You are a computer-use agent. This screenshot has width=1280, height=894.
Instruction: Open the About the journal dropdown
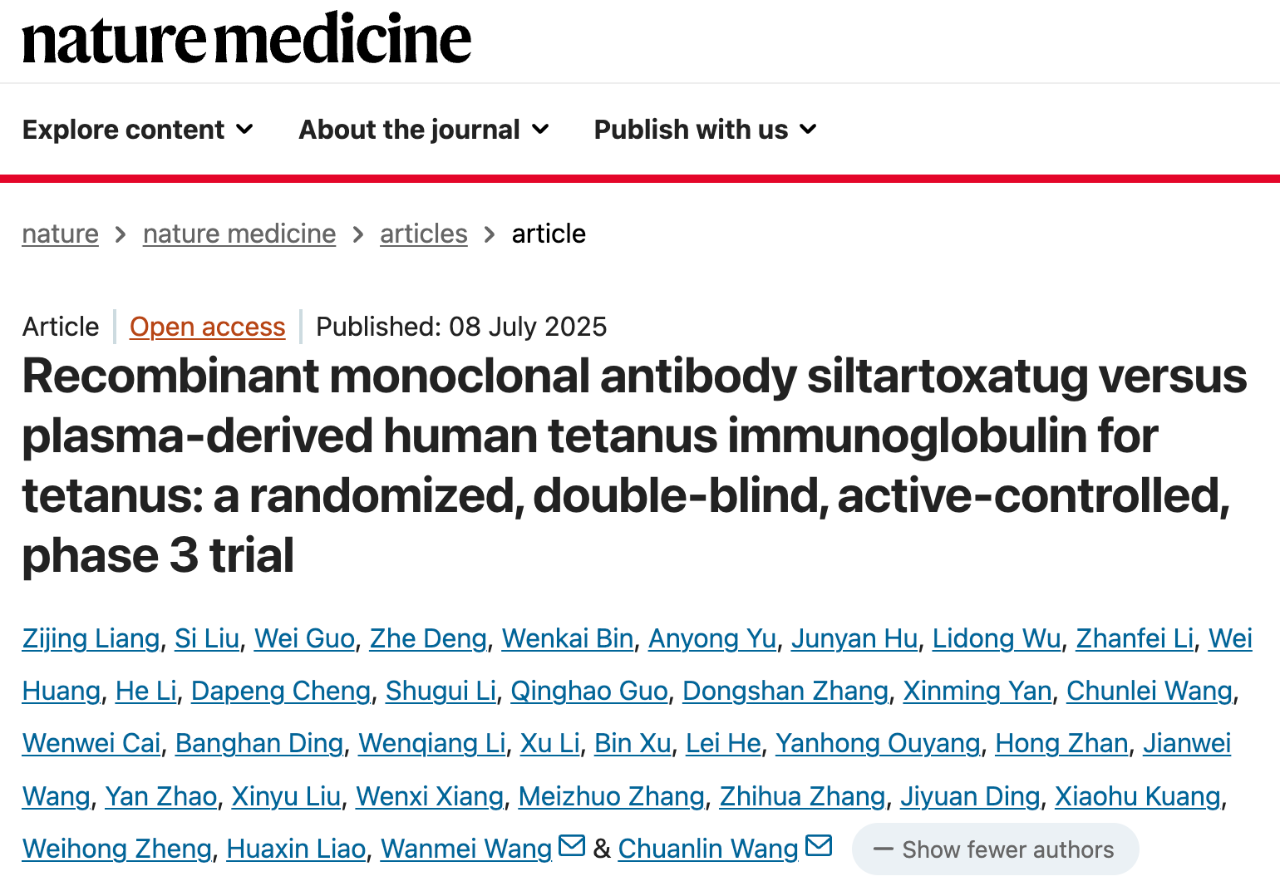click(424, 129)
